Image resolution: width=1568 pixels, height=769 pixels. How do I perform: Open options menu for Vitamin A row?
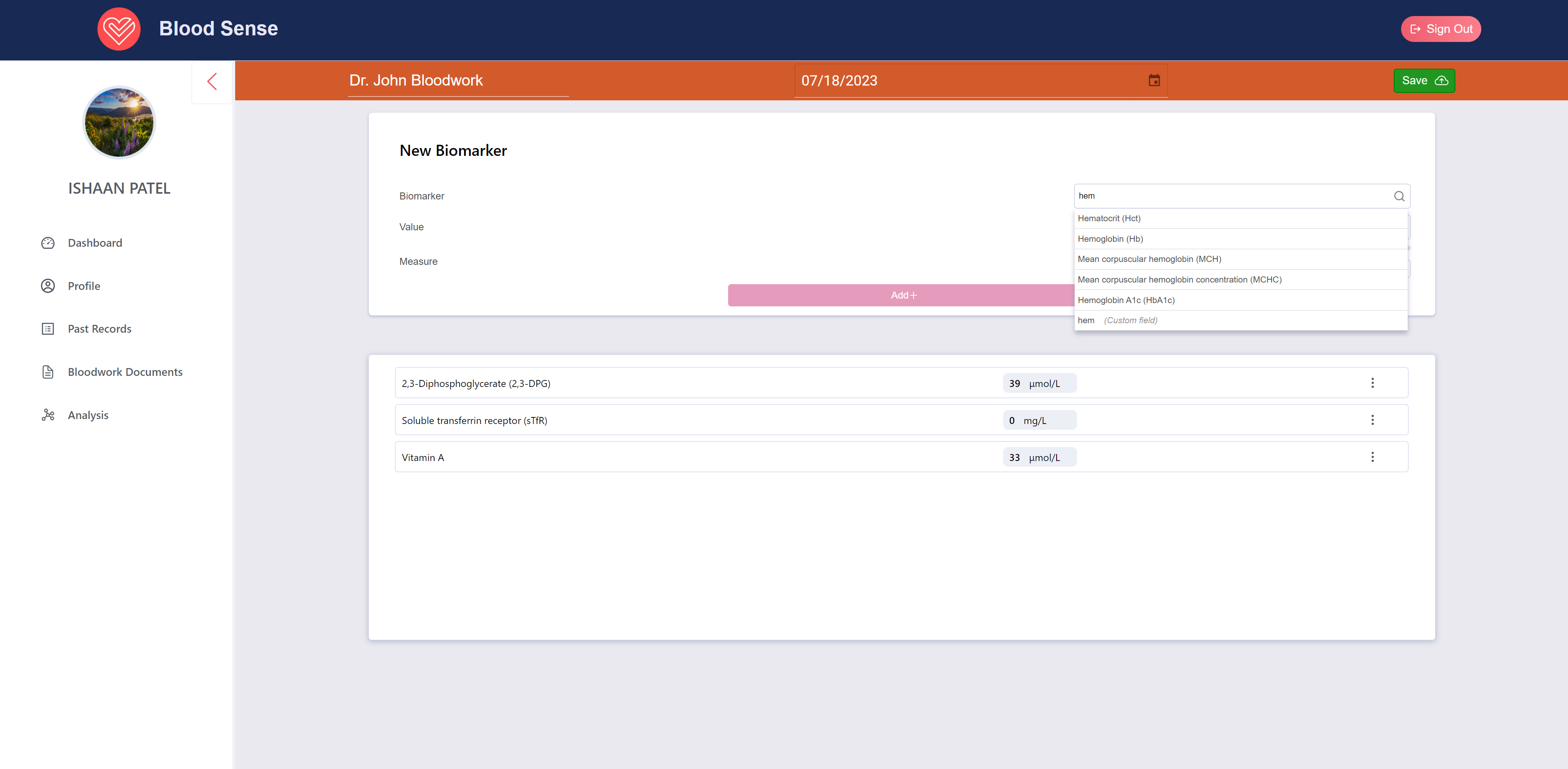pyautogui.click(x=1372, y=456)
